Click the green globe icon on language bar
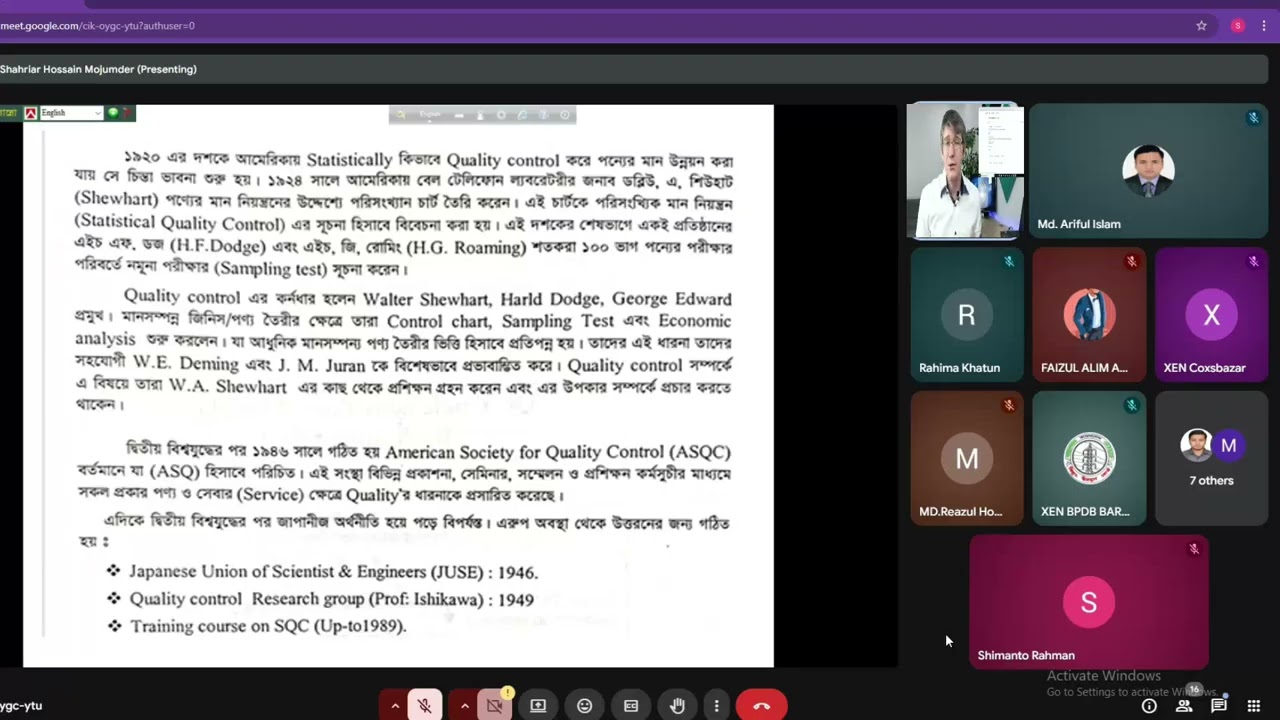 pos(113,113)
